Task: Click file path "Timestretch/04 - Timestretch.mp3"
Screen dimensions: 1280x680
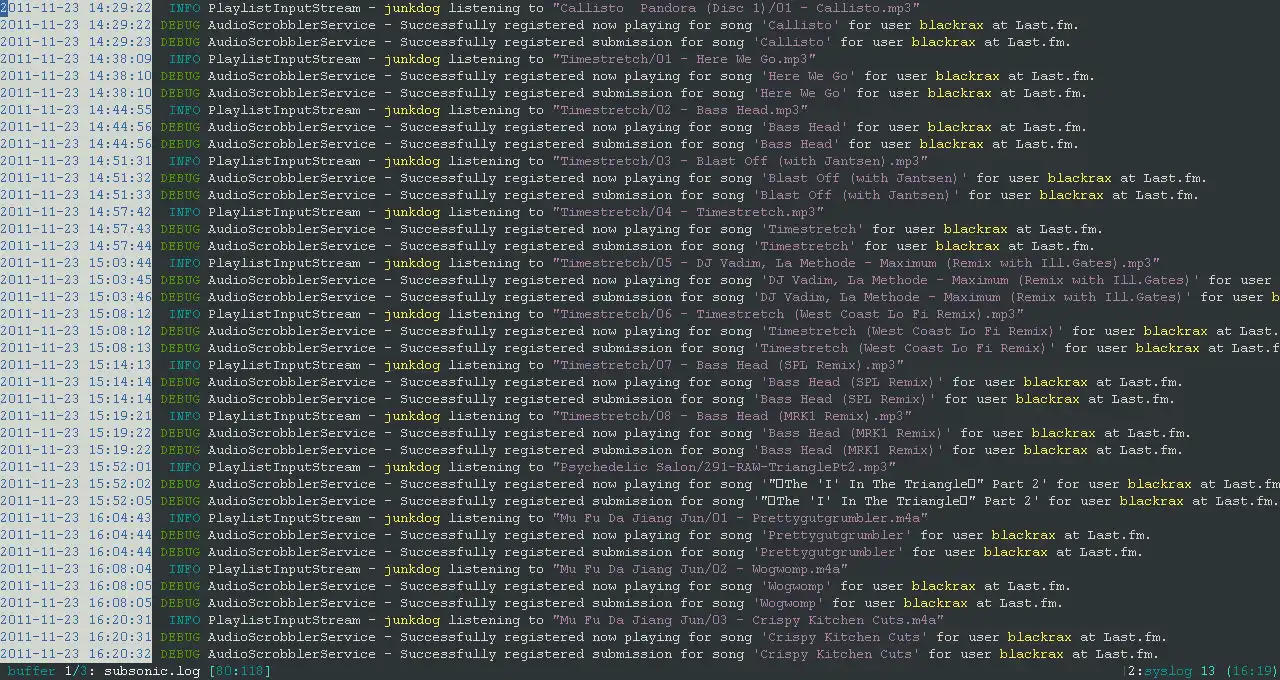Action: tap(688, 212)
